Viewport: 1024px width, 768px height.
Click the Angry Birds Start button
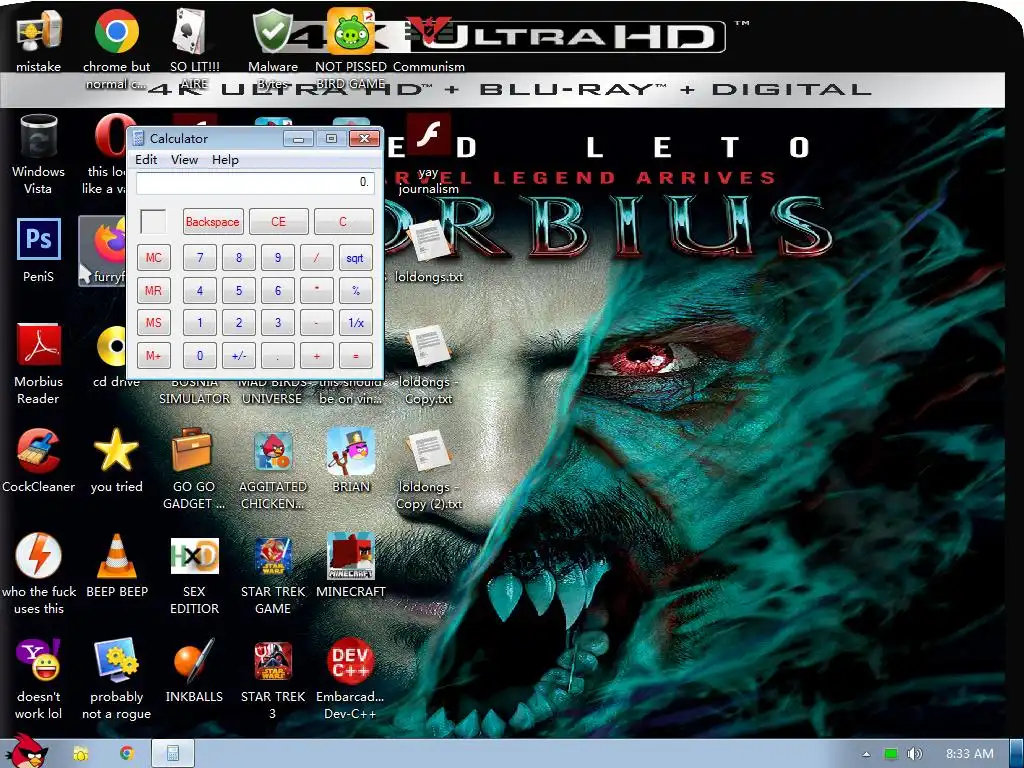26,751
